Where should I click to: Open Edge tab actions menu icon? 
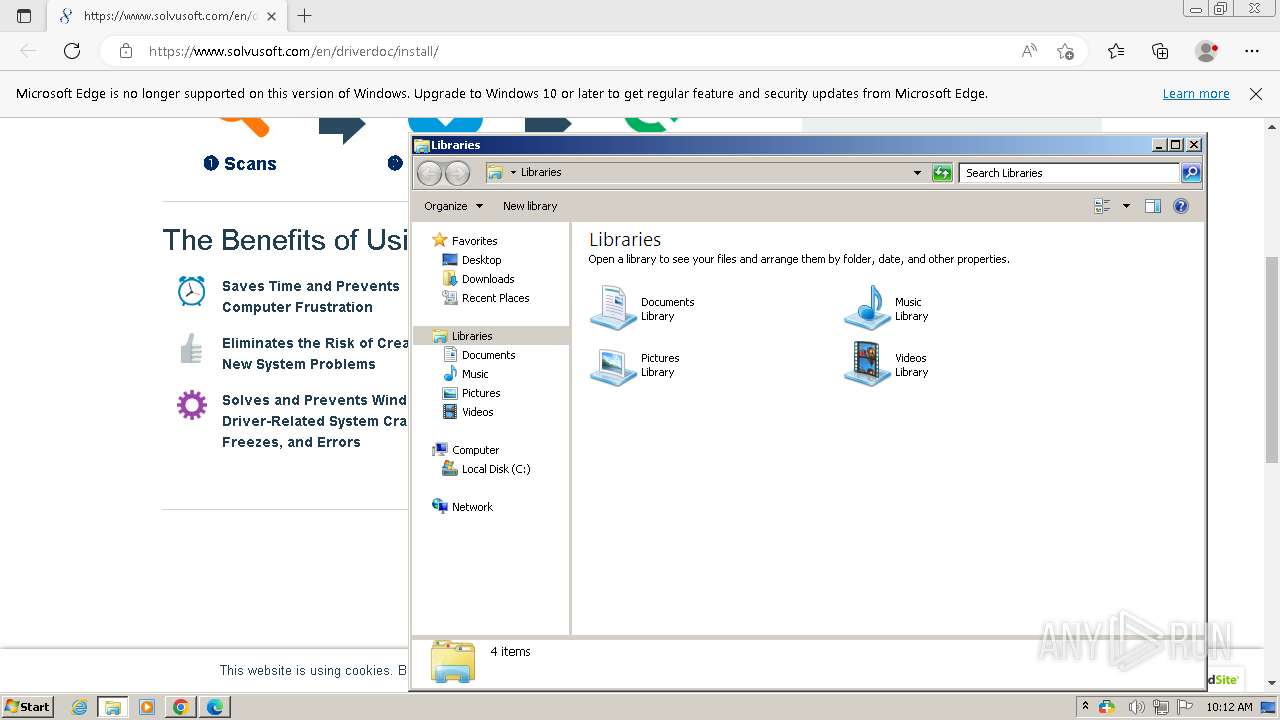24,16
